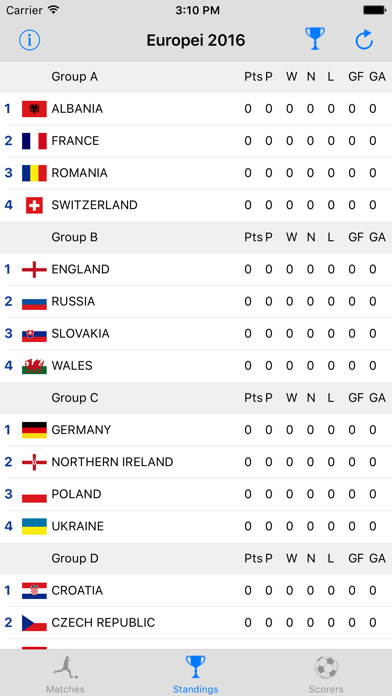392x696 pixels.
Task: Select the Standings tab
Action: click(x=195, y=674)
